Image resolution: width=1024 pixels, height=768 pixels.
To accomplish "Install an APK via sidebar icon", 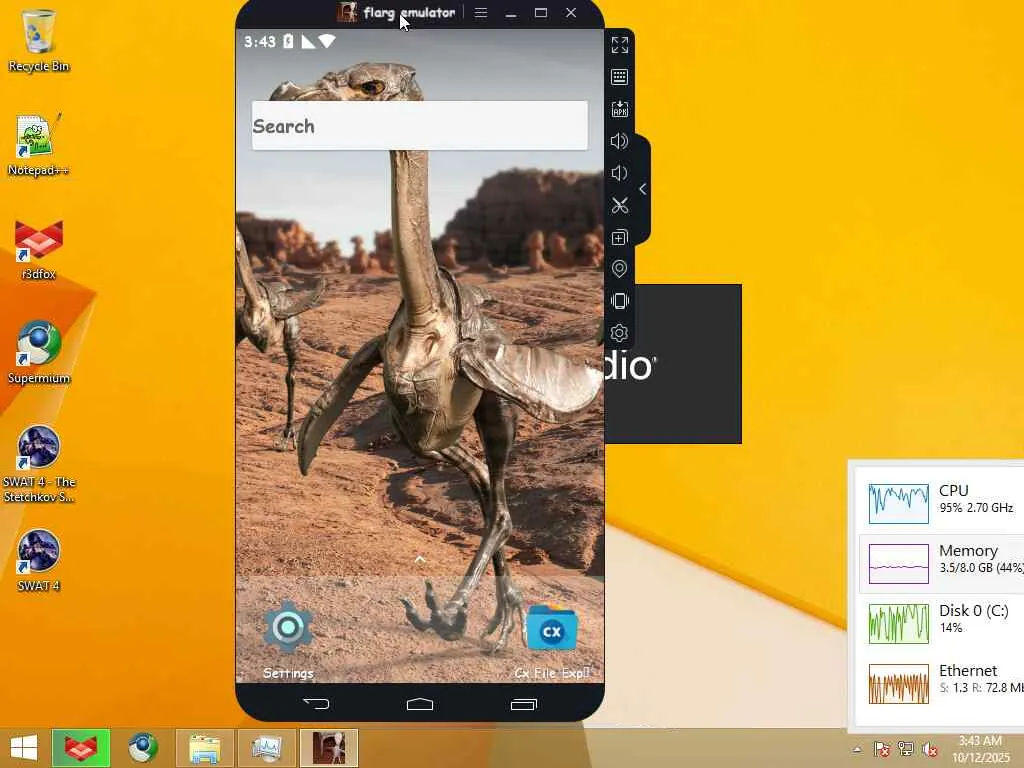I will (619, 109).
